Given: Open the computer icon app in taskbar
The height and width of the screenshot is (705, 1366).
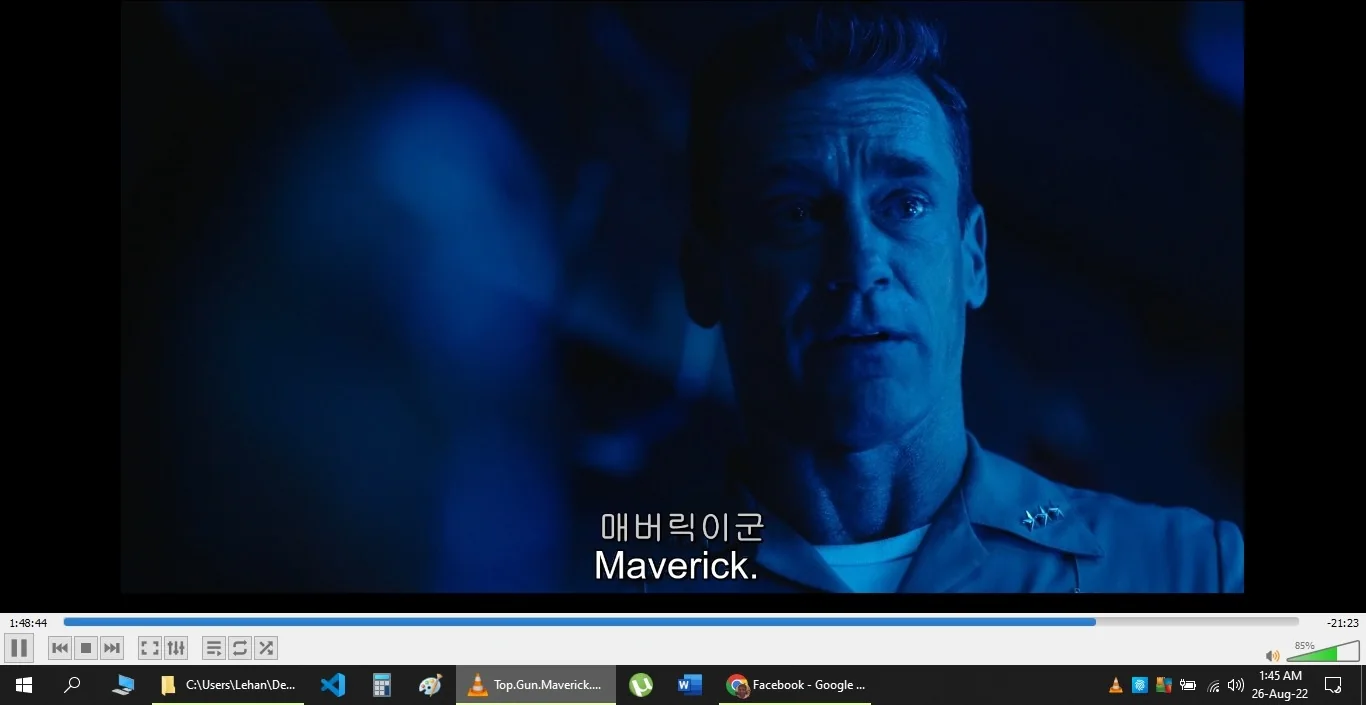Looking at the screenshot, I should point(123,685).
